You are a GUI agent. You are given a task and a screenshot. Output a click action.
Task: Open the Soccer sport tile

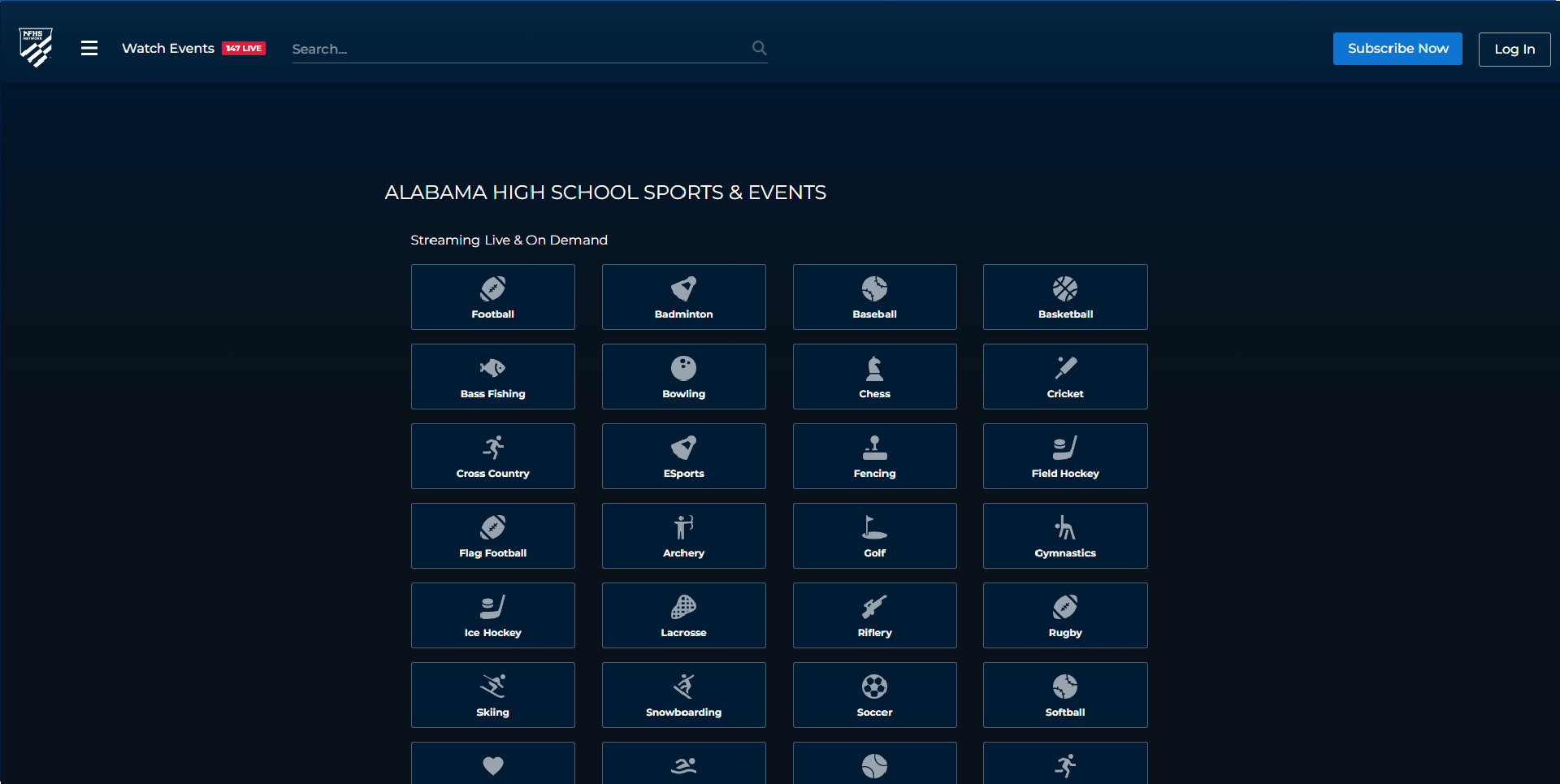(874, 695)
